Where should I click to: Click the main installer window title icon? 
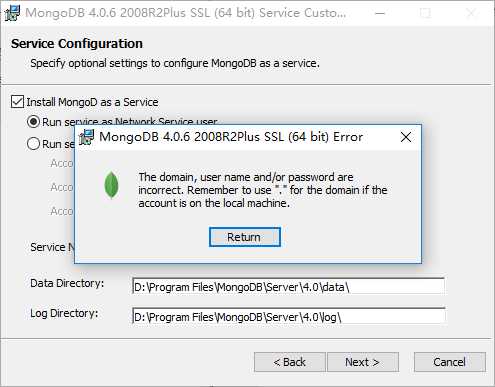(13, 13)
